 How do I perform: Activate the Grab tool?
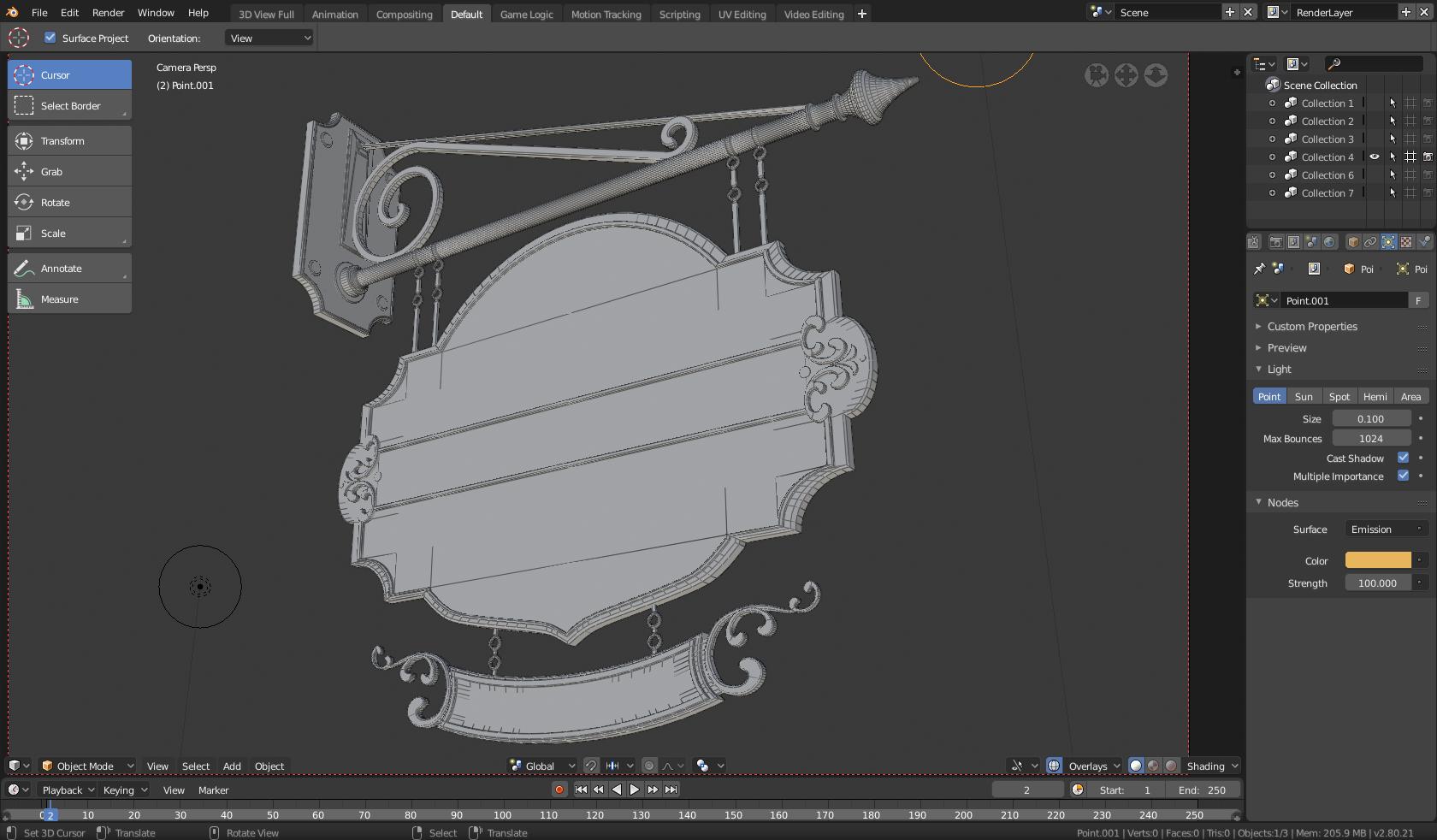coord(69,172)
